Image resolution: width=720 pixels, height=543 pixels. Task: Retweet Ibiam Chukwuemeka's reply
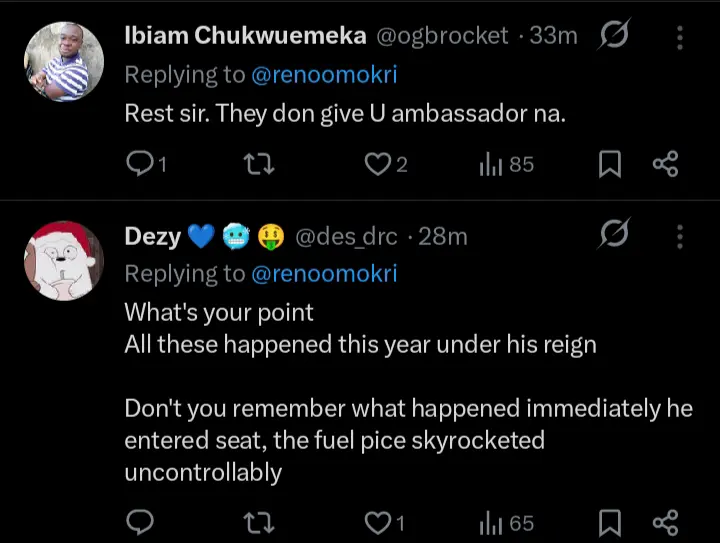pyautogui.click(x=260, y=165)
